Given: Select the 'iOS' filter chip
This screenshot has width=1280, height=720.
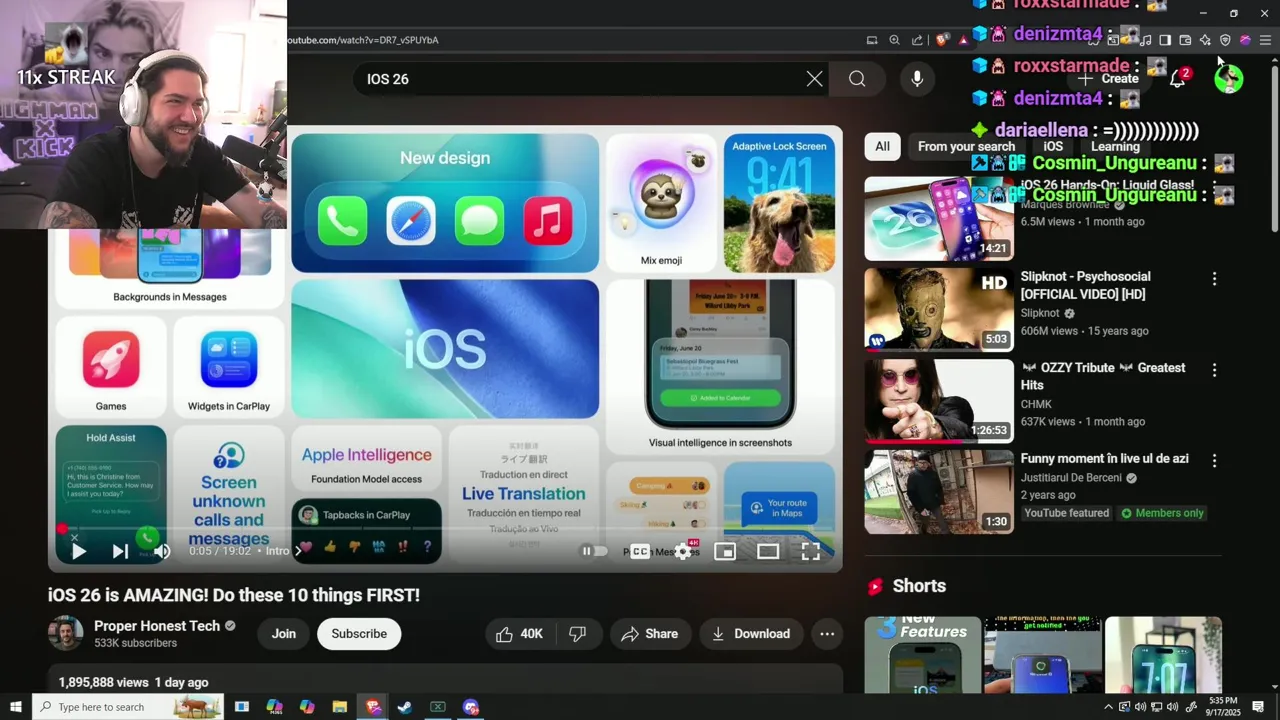Looking at the screenshot, I should 1053,146.
